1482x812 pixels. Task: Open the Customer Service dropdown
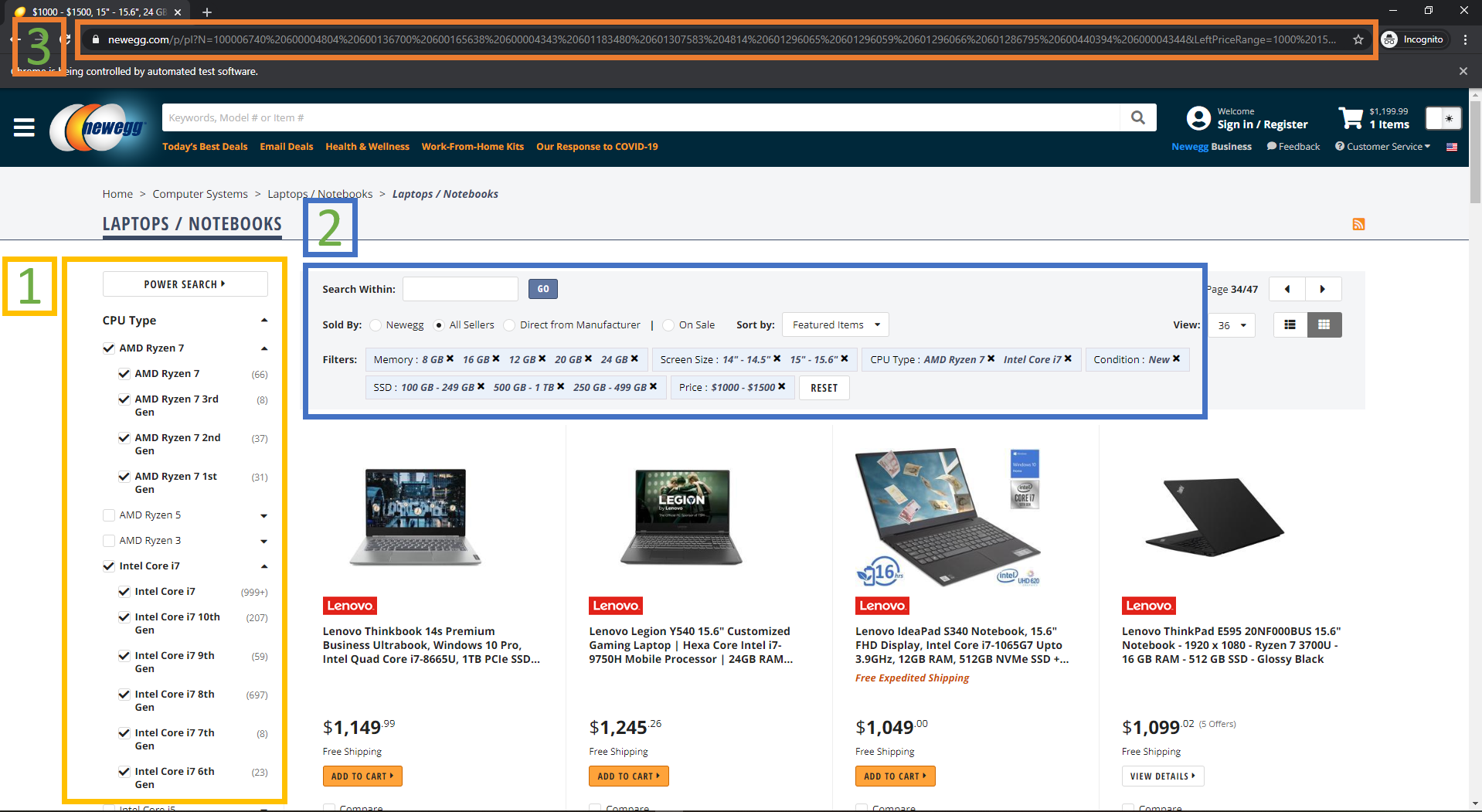1382,147
